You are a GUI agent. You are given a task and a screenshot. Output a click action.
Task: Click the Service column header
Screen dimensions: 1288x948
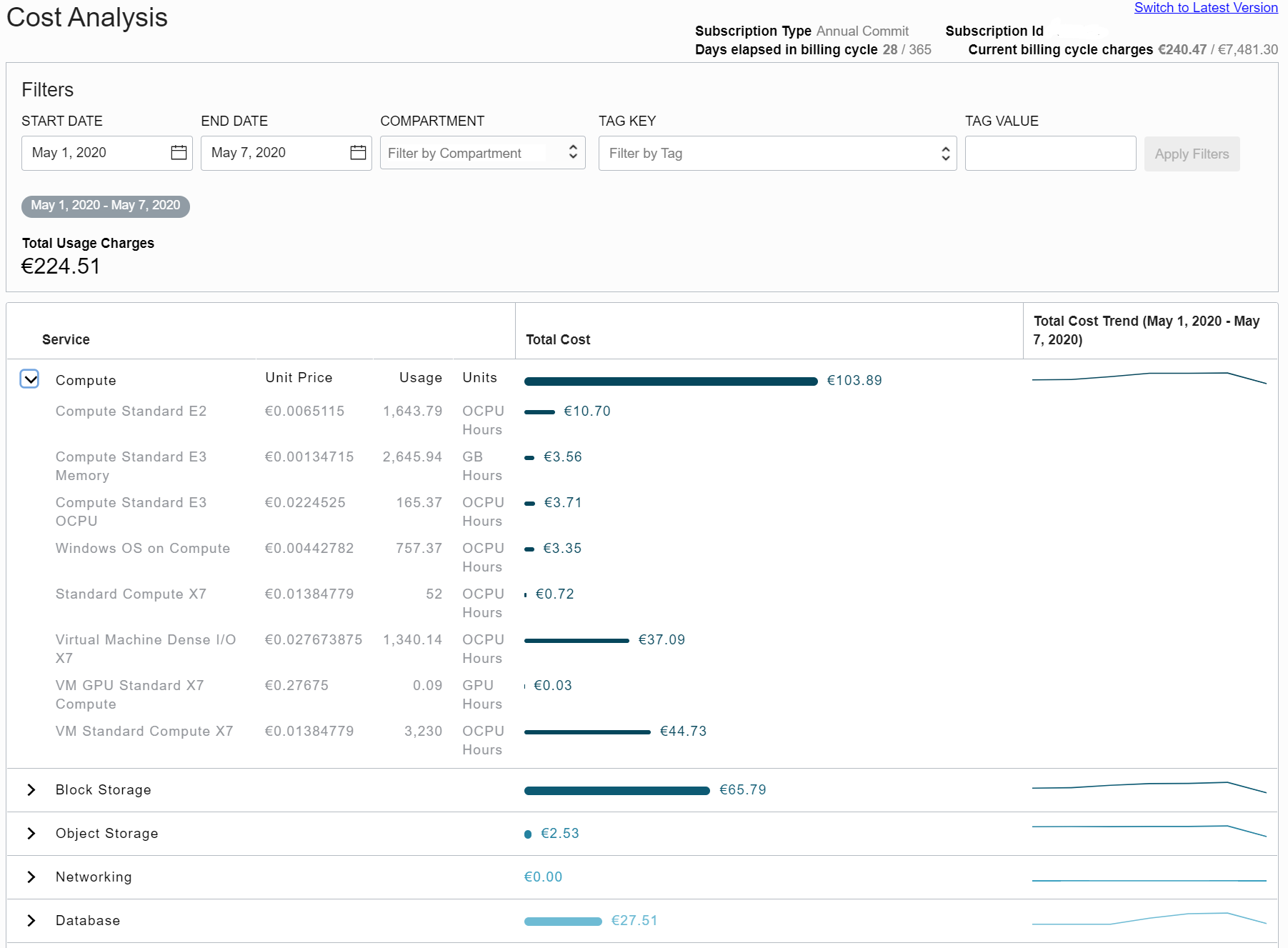pyautogui.click(x=66, y=339)
